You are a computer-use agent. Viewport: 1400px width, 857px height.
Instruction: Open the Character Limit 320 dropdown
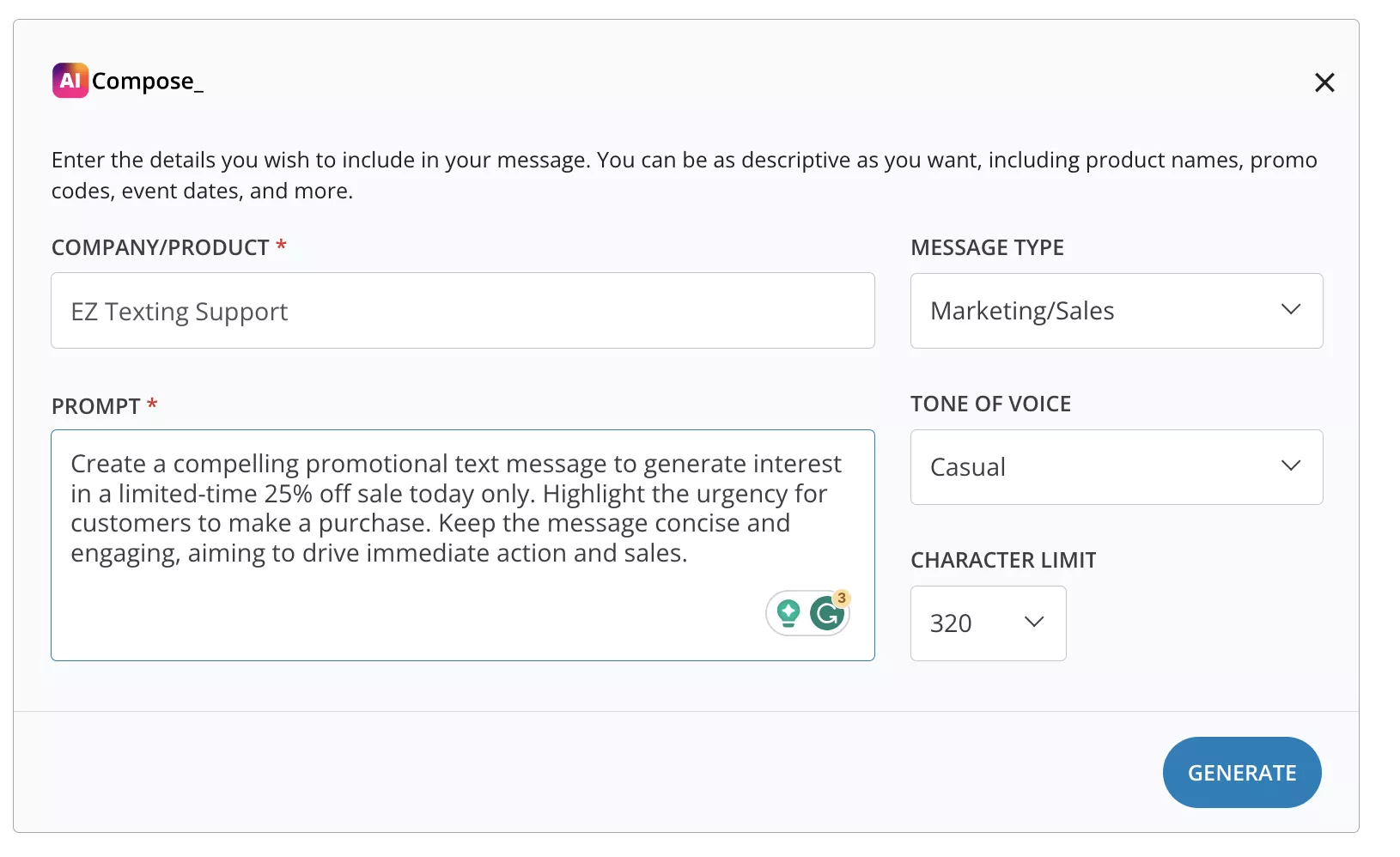[x=988, y=623]
